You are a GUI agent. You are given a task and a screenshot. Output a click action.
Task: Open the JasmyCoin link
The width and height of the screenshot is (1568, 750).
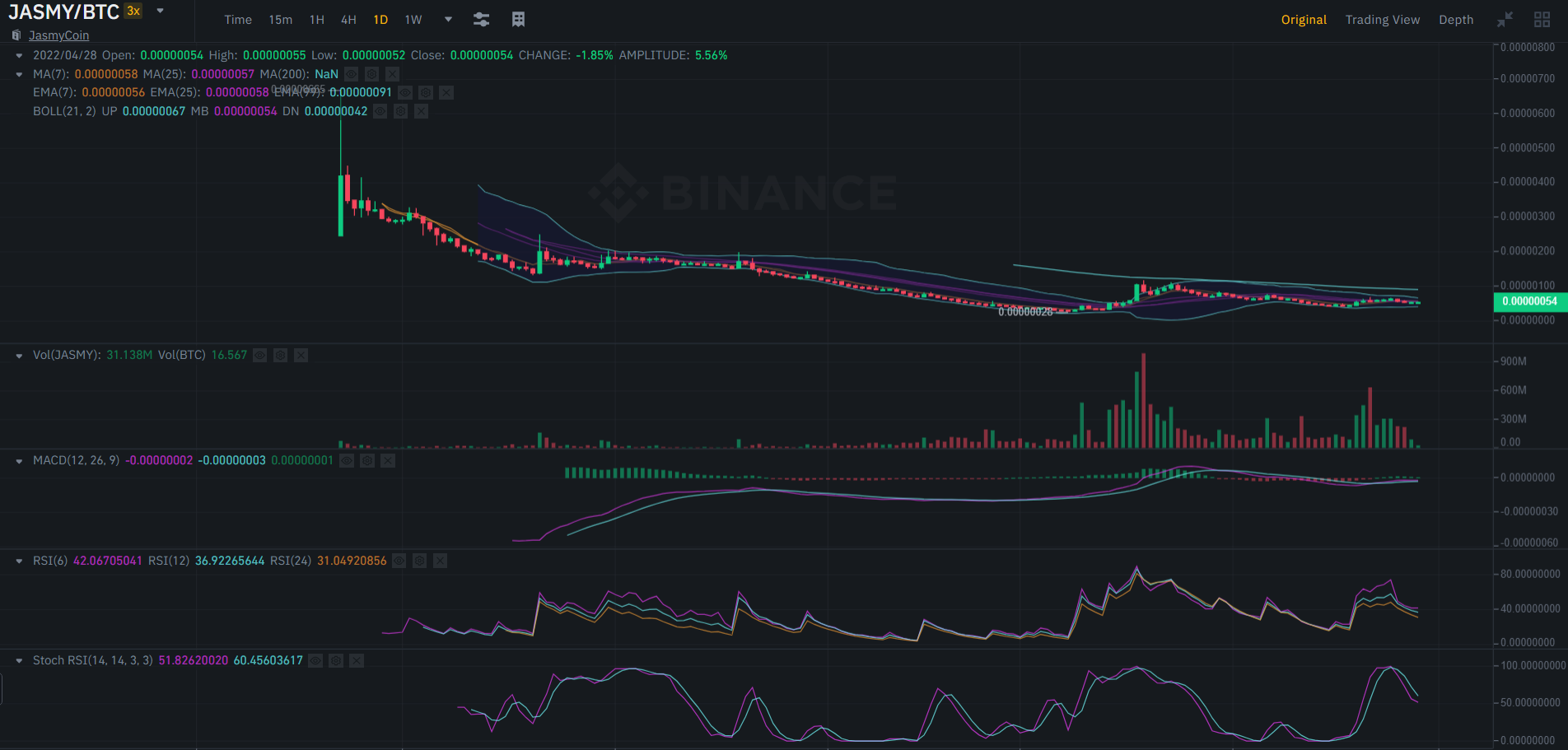point(58,35)
